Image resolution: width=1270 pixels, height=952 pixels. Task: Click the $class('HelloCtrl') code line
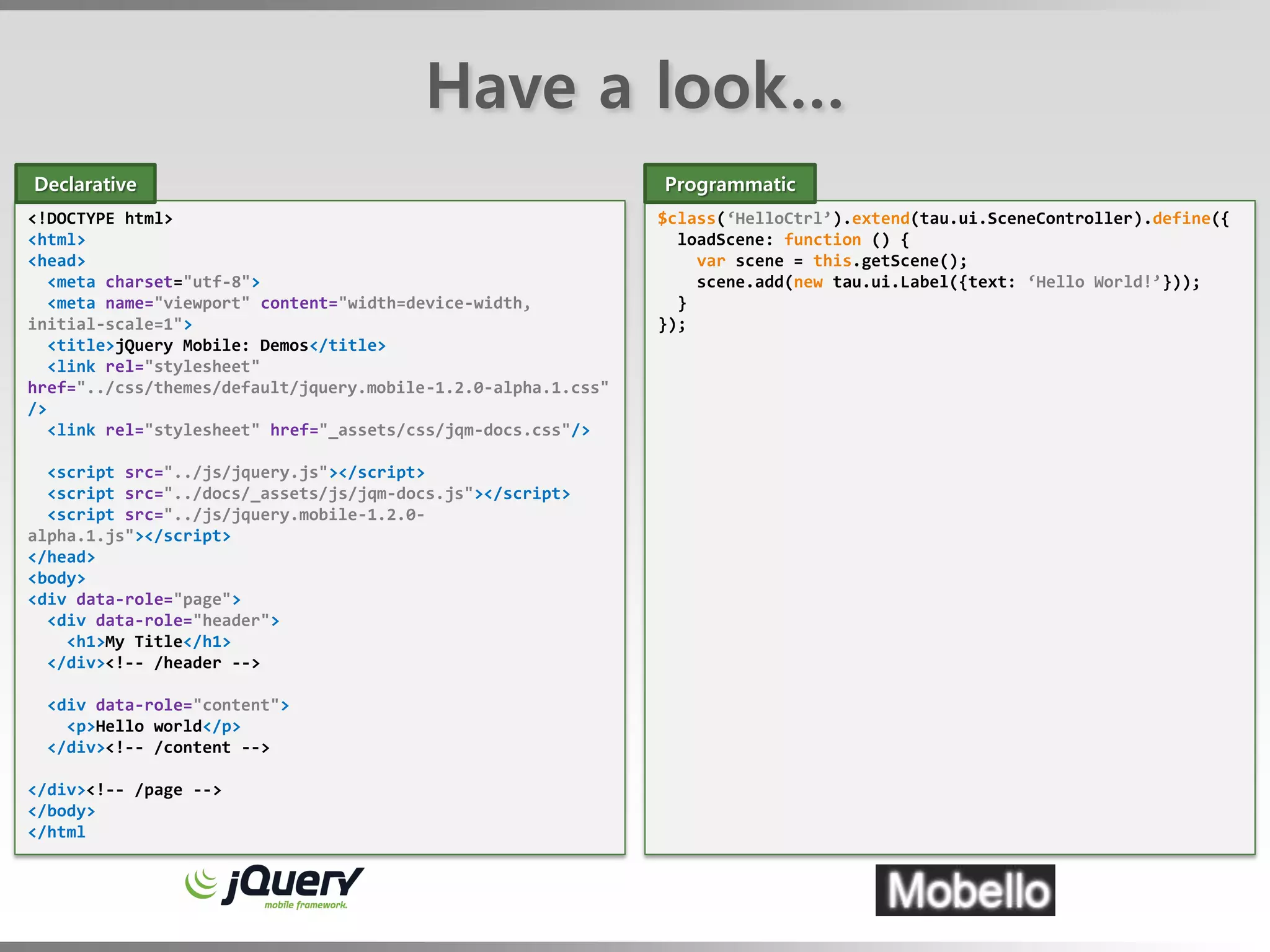[943, 219]
